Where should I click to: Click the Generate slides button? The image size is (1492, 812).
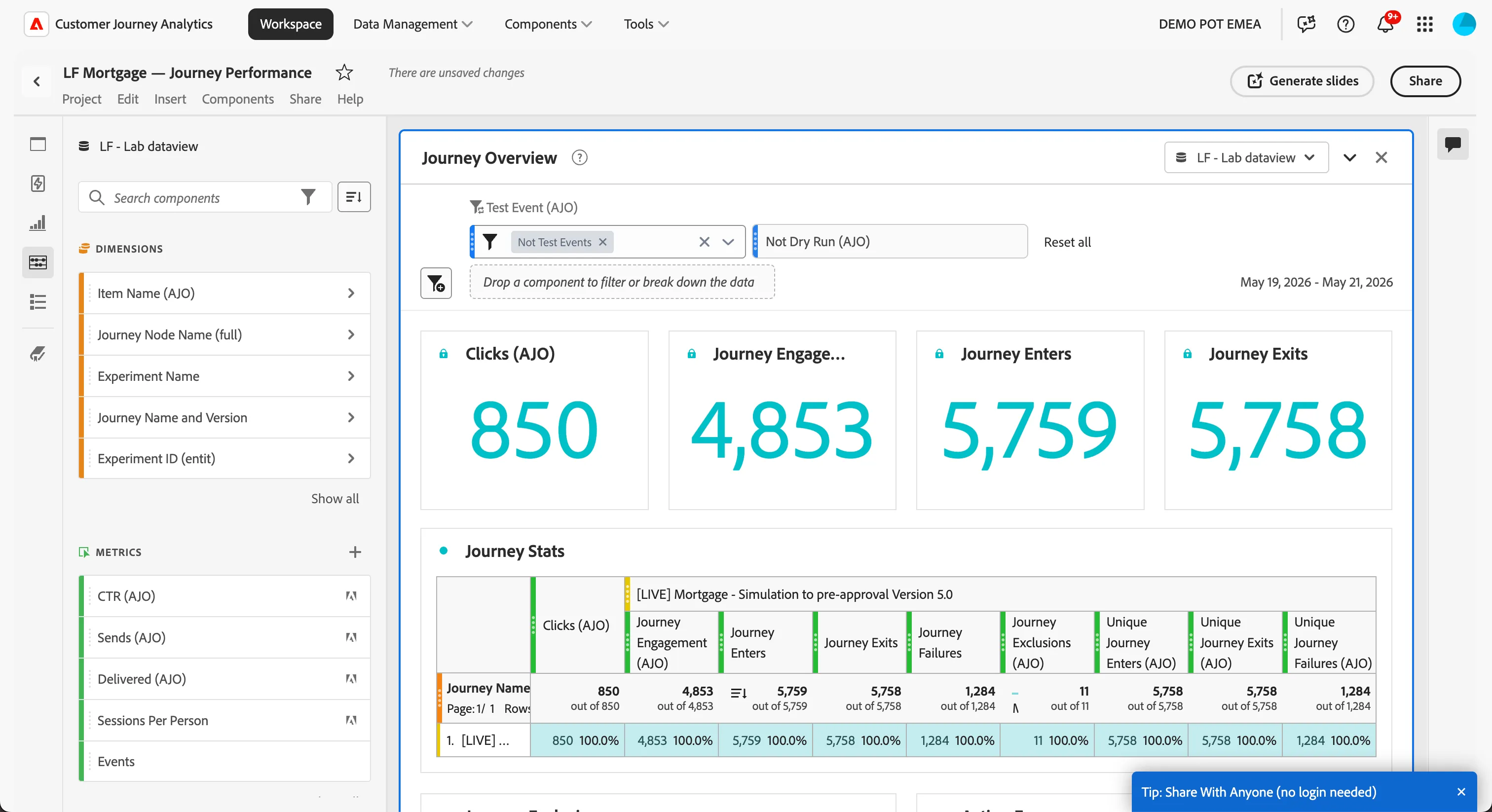1302,81
